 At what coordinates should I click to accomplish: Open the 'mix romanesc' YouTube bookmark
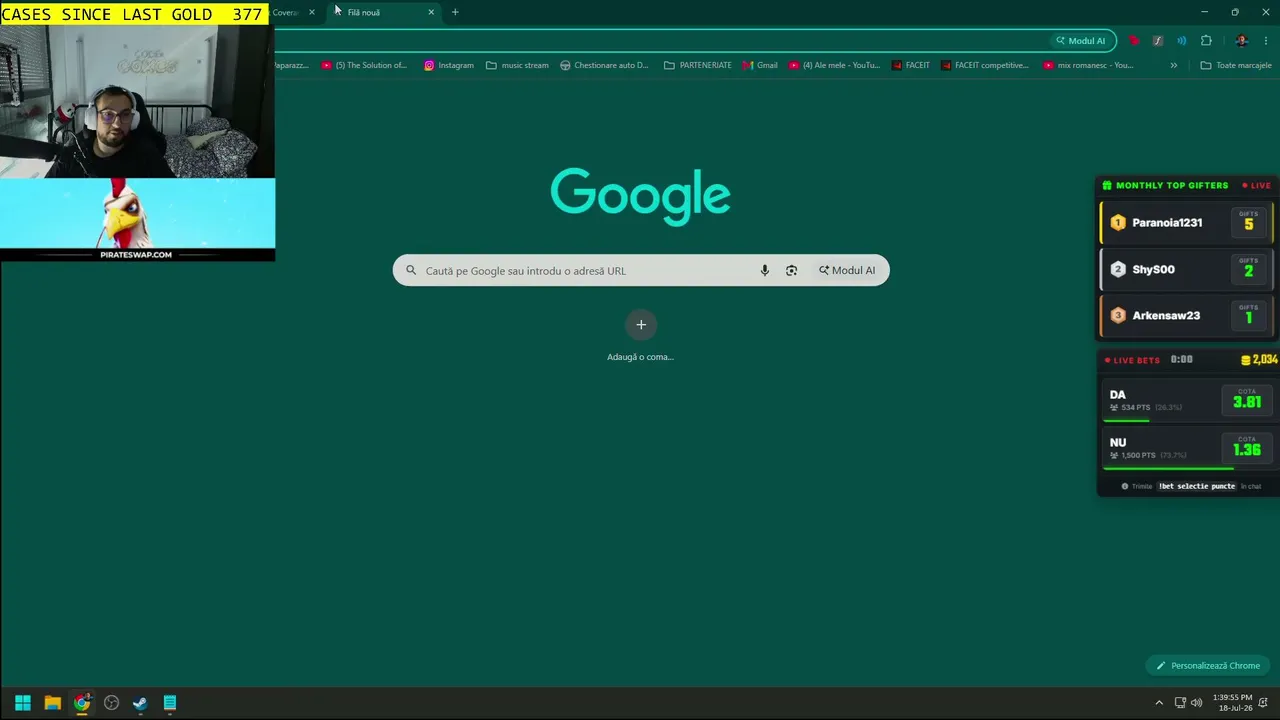point(1088,65)
